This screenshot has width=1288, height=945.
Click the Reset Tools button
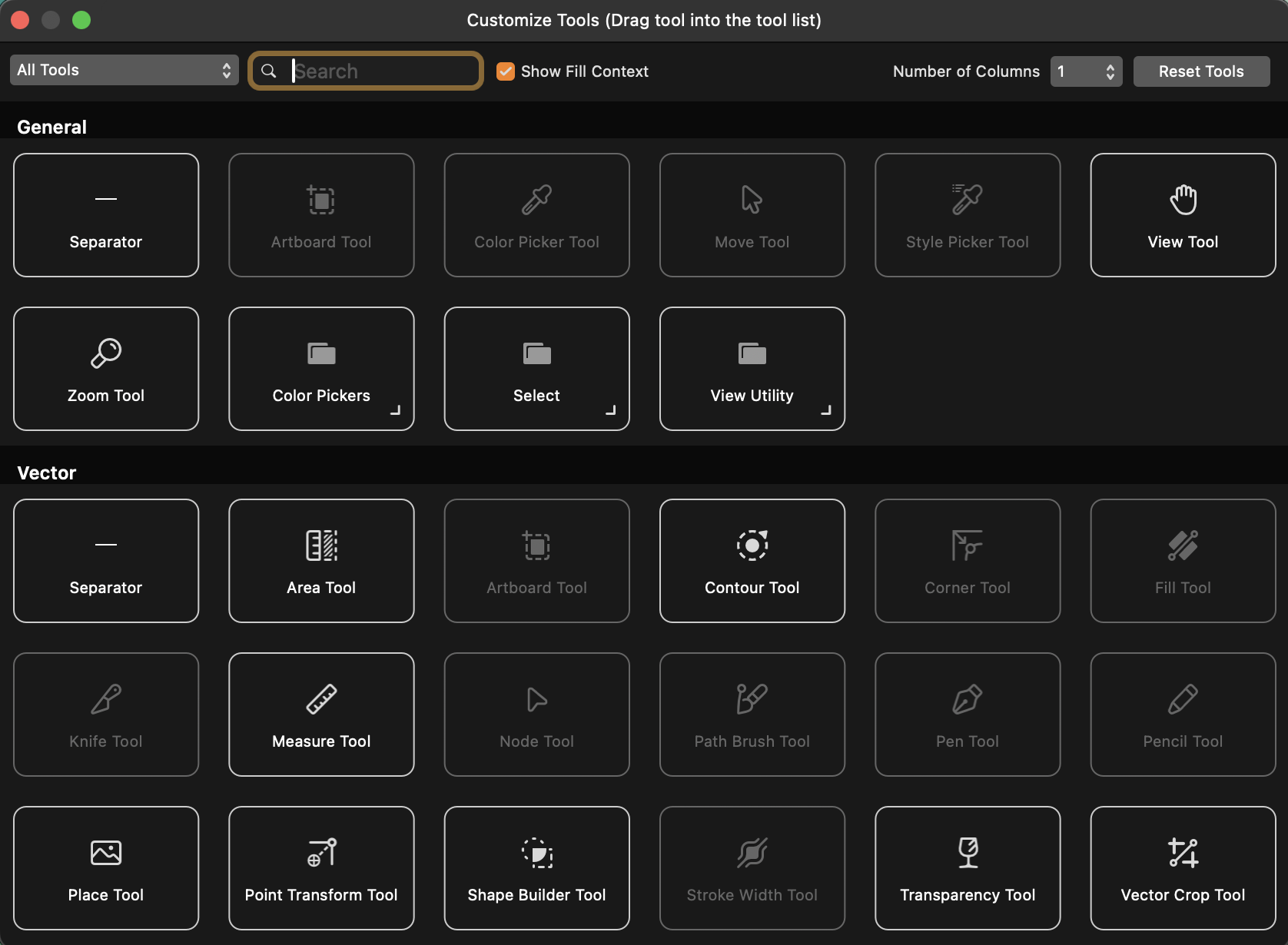pos(1200,71)
